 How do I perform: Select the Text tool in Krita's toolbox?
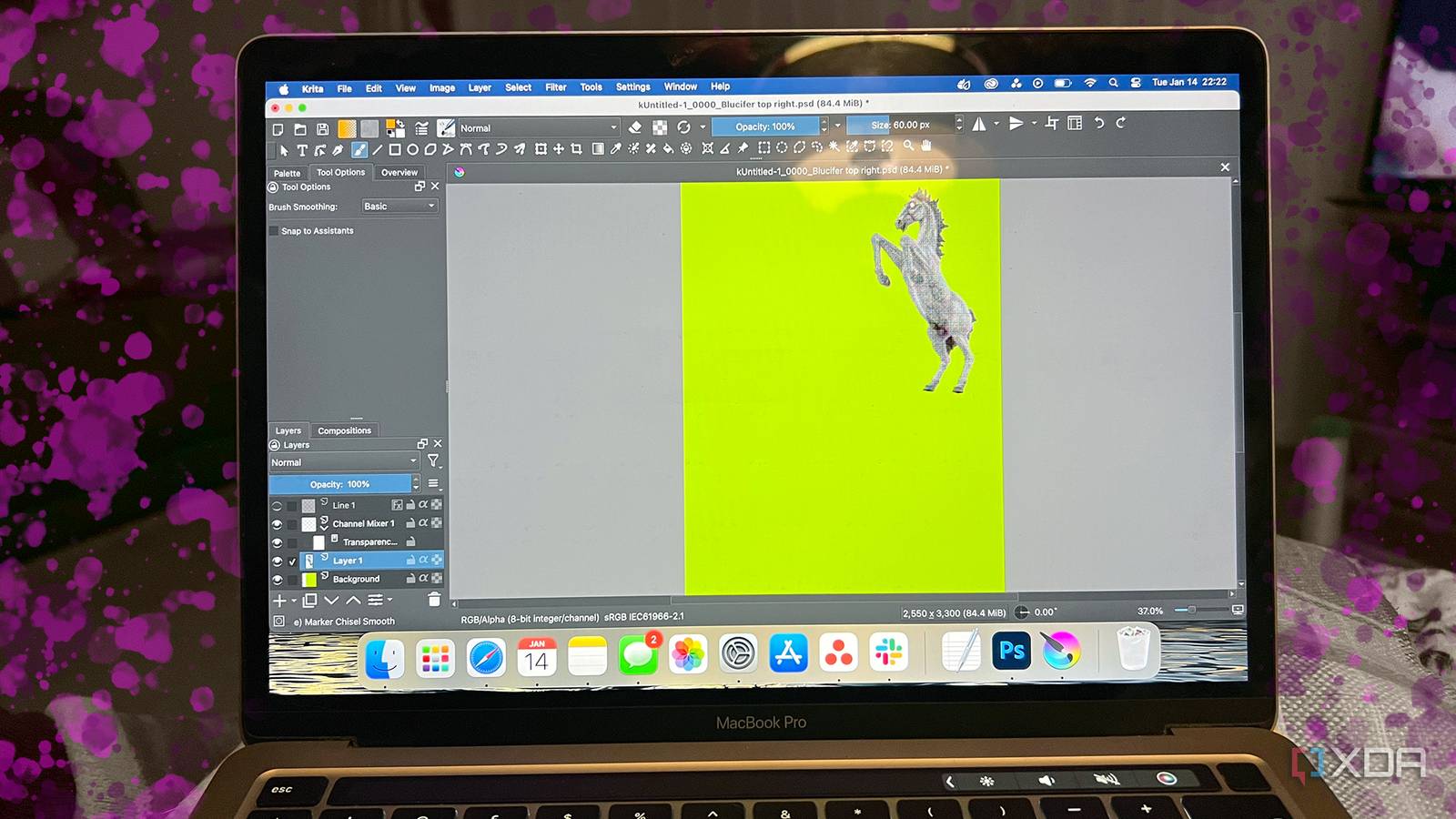point(301,150)
